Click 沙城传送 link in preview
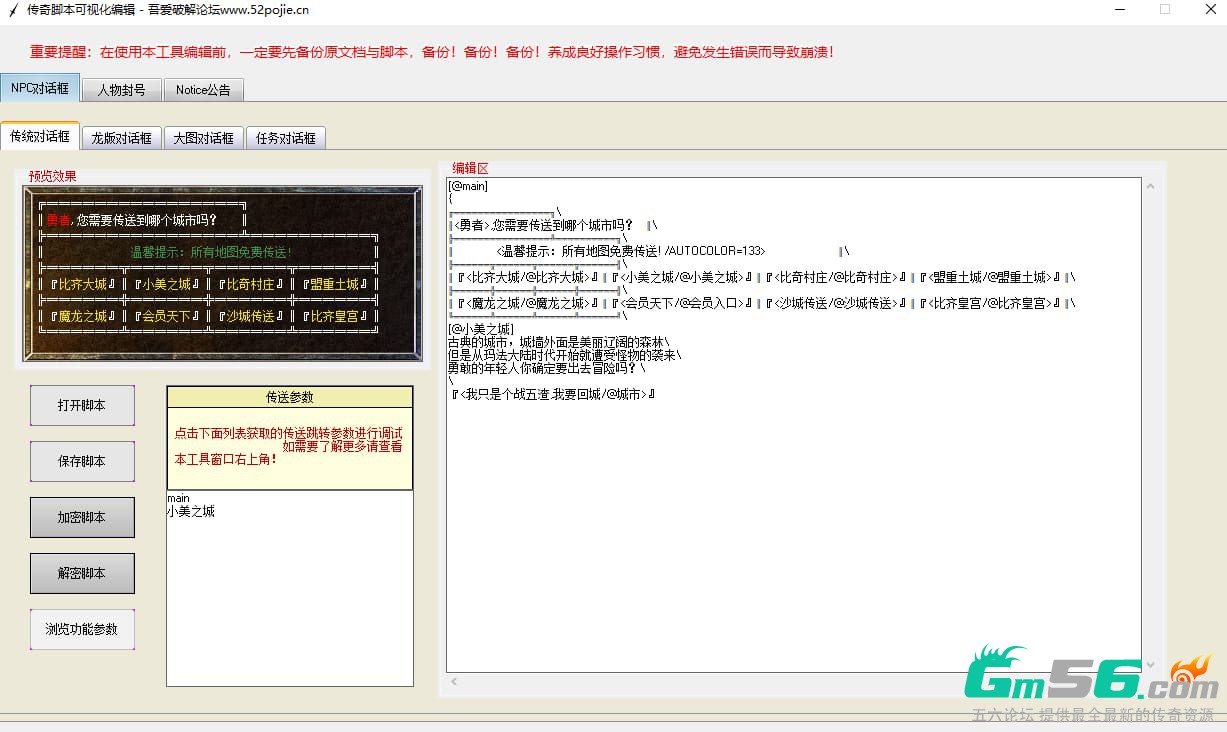1227x732 pixels. point(250,316)
